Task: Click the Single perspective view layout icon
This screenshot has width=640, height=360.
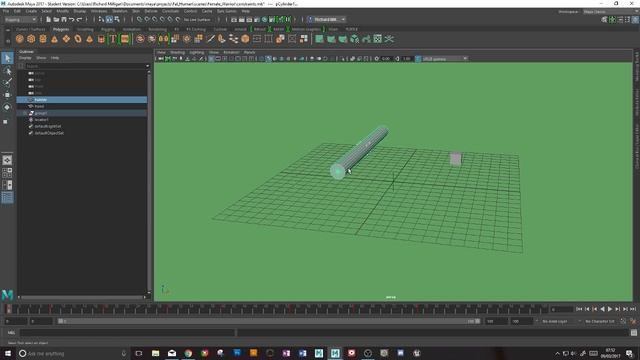Action: 7,160
